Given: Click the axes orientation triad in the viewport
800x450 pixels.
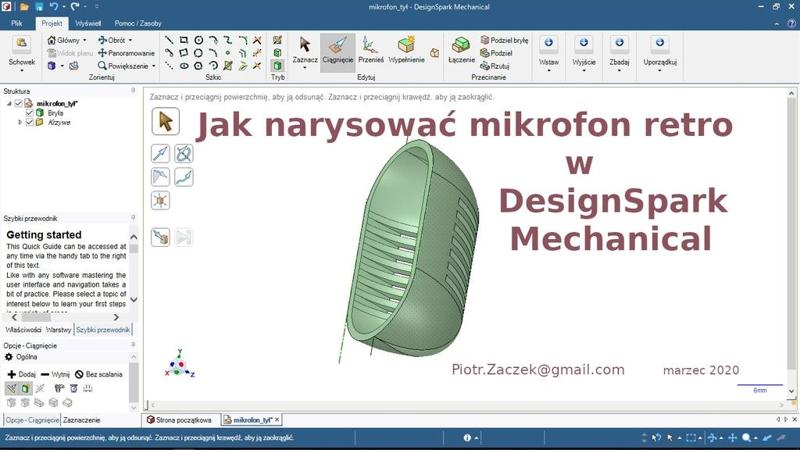Looking at the screenshot, I should [x=180, y=364].
